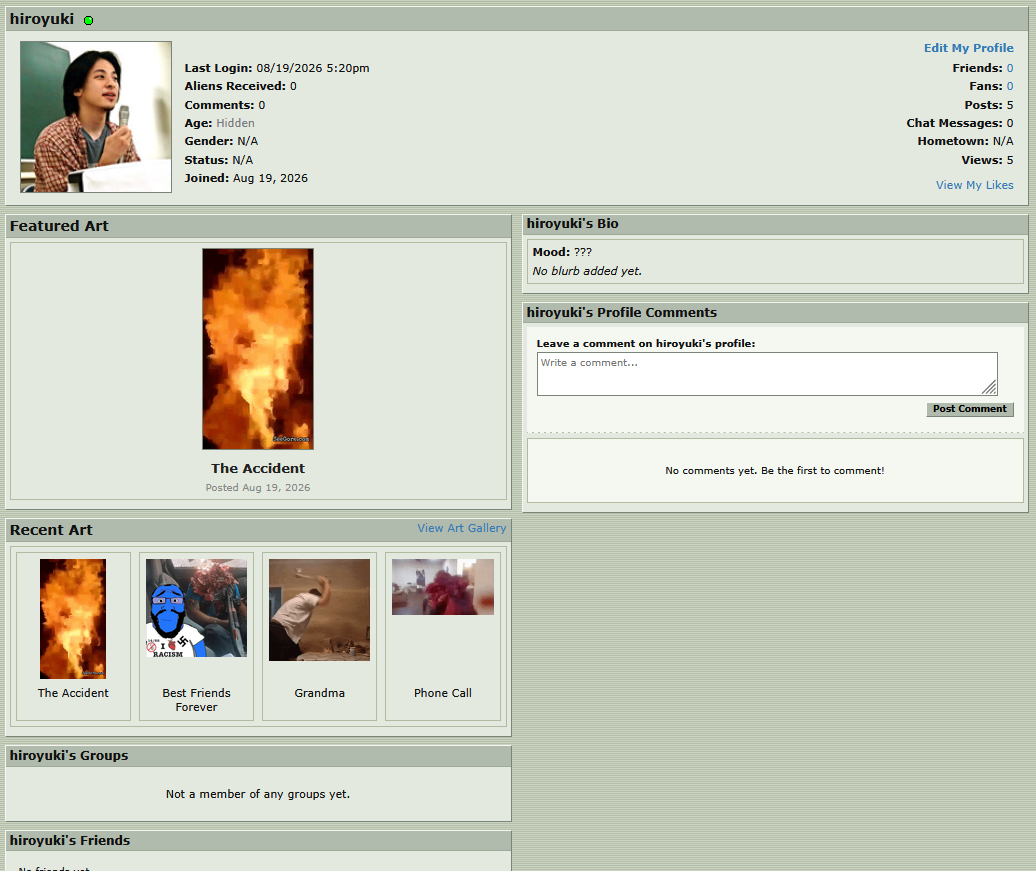Open the Best Friends Forever thumbnail

pyautogui.click(x=196, y=608)
